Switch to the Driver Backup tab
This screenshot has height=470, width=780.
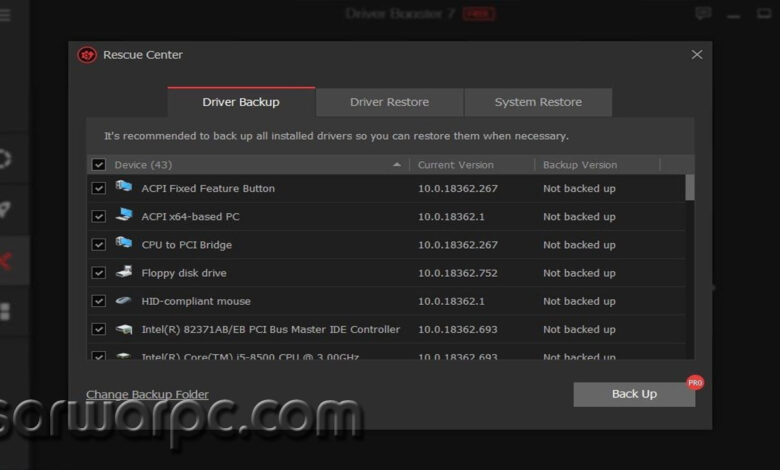(x=241, y=102)
